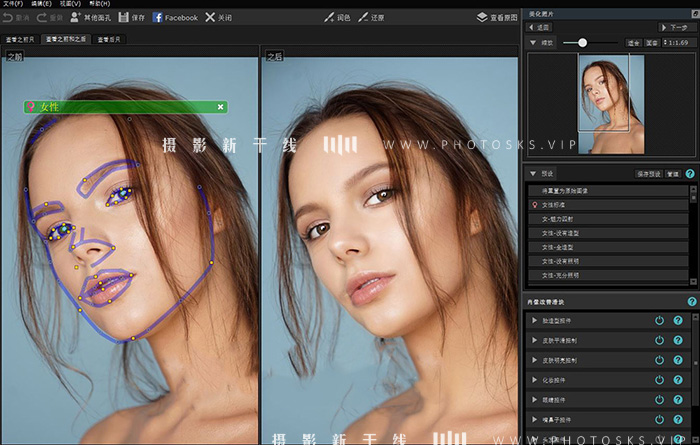Image resolution: width=700 pixels, height=445 pixels.
Task: Adjust the zoom slider handle
Action: pyautogui.click(x=582, y=43)
